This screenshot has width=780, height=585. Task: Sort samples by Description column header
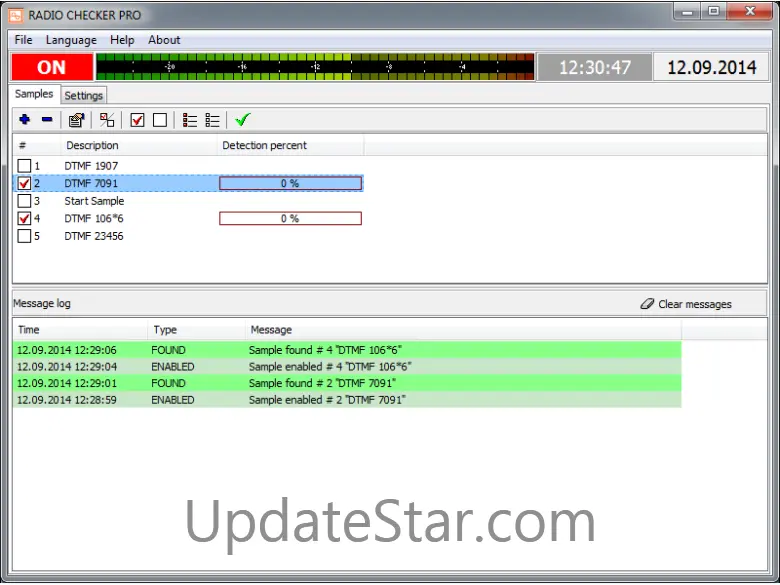click(139, 145)
